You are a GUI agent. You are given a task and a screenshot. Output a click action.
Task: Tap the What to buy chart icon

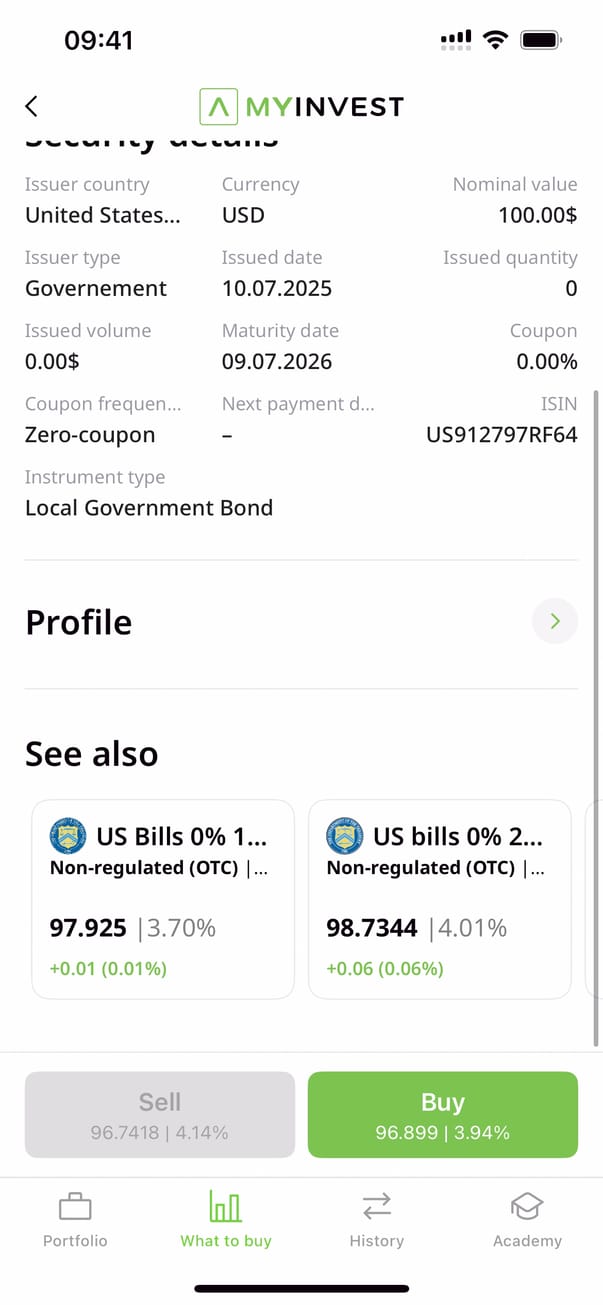226,1207
